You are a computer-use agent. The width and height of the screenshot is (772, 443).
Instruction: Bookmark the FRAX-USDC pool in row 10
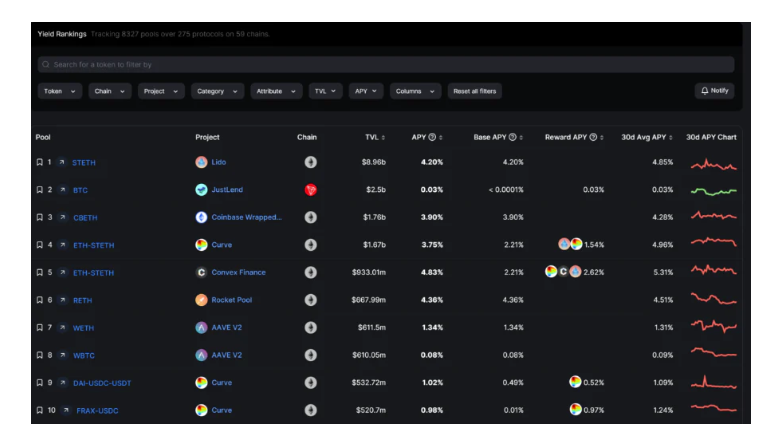tap(39, 410)
